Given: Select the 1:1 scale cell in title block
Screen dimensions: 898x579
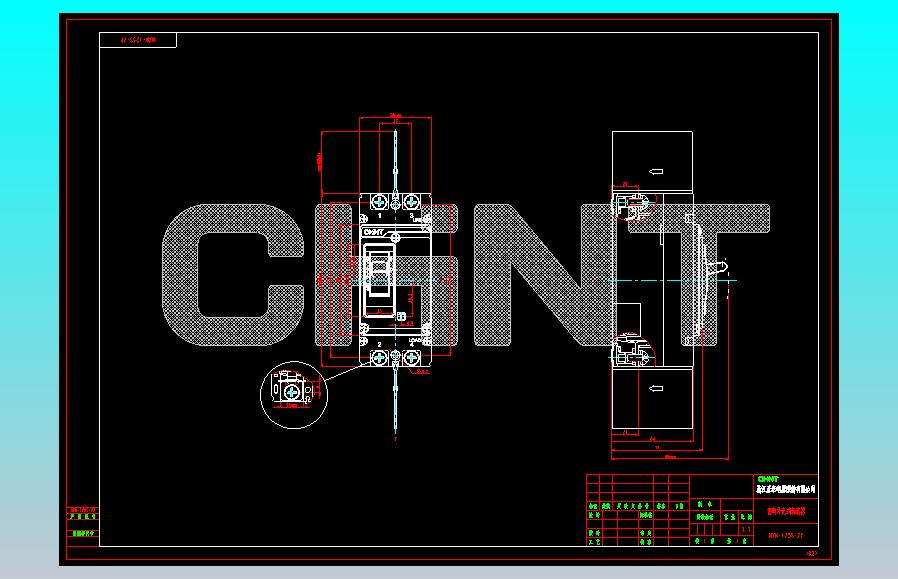Looking at the screenshot, I should pos(746,530).
